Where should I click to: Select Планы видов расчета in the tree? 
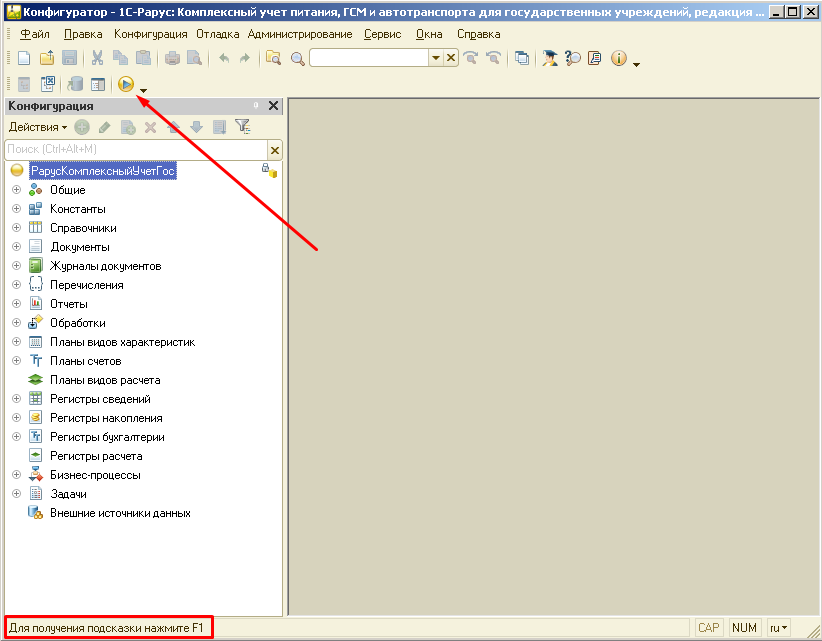pyautogui.click(x=105, y=380)
